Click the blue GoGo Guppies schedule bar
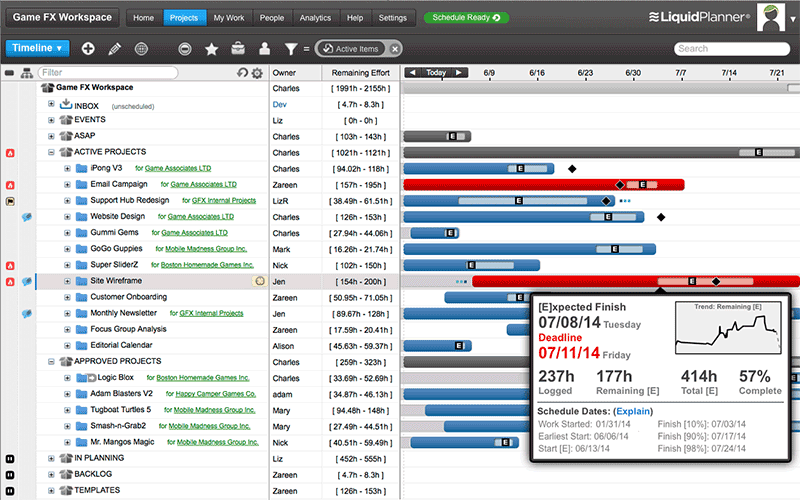The width and height of the screenshot is (800, 500). click(x=529, y=249)
